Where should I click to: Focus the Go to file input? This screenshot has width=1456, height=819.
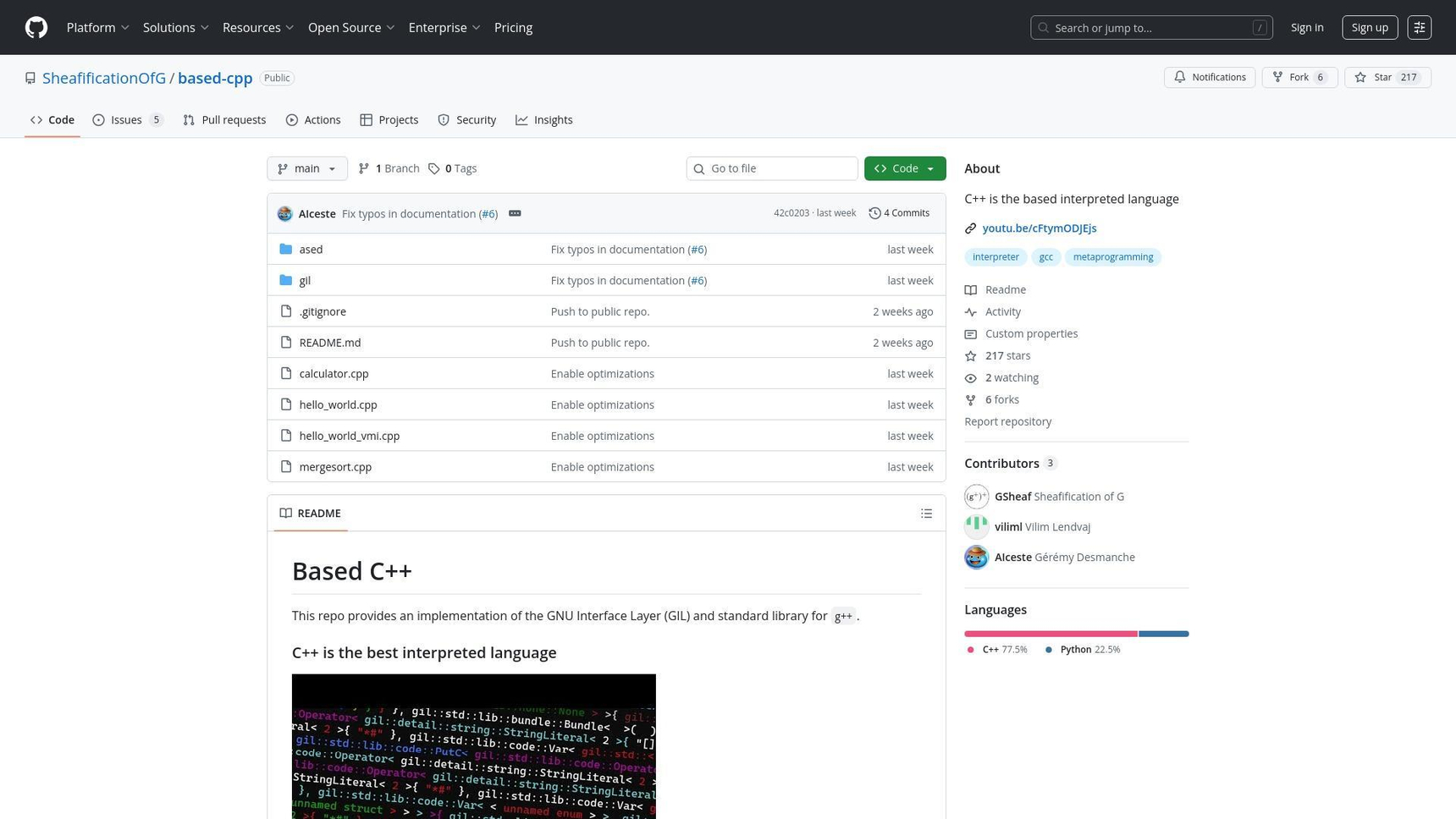click(772, 168)
